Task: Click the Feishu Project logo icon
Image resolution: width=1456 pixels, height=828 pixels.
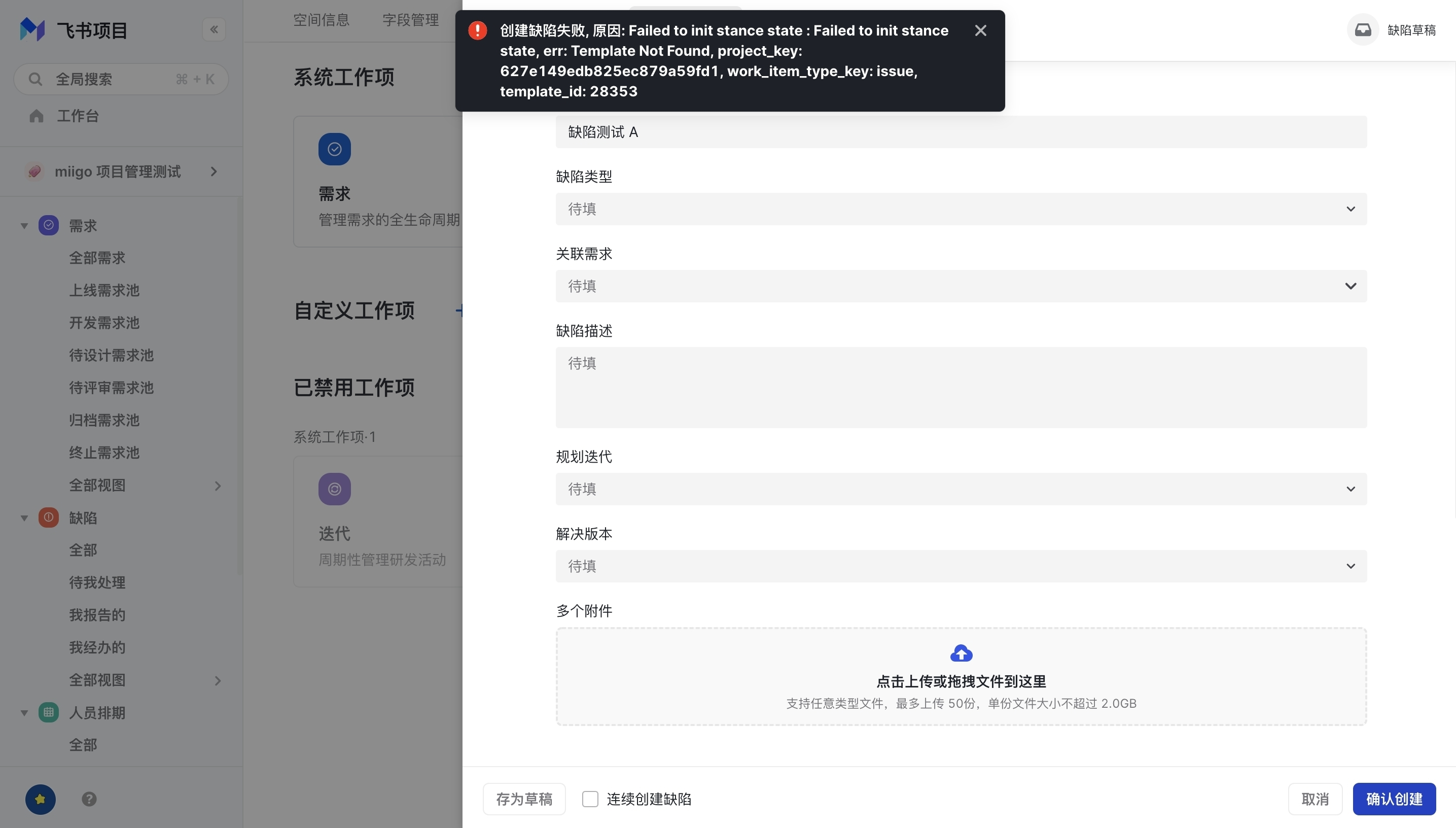Action: [x=32, y=29]
